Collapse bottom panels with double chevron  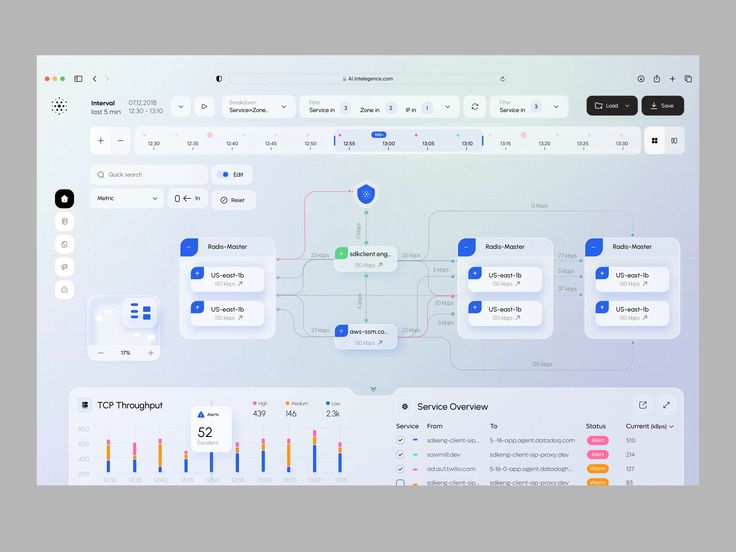pyautogui.click(x=373, y=389)
